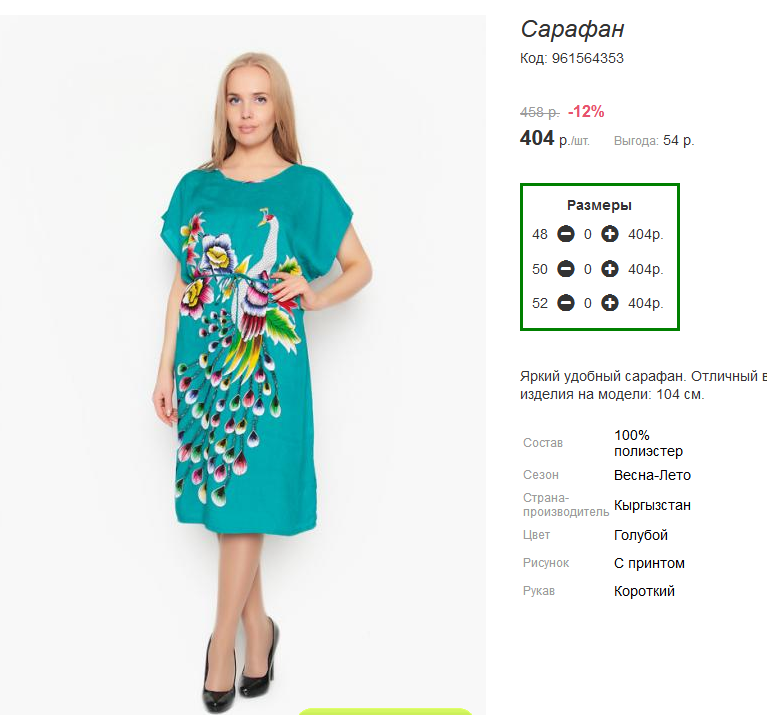Click the Весна-Лето season value

click(x=652, y=475)
